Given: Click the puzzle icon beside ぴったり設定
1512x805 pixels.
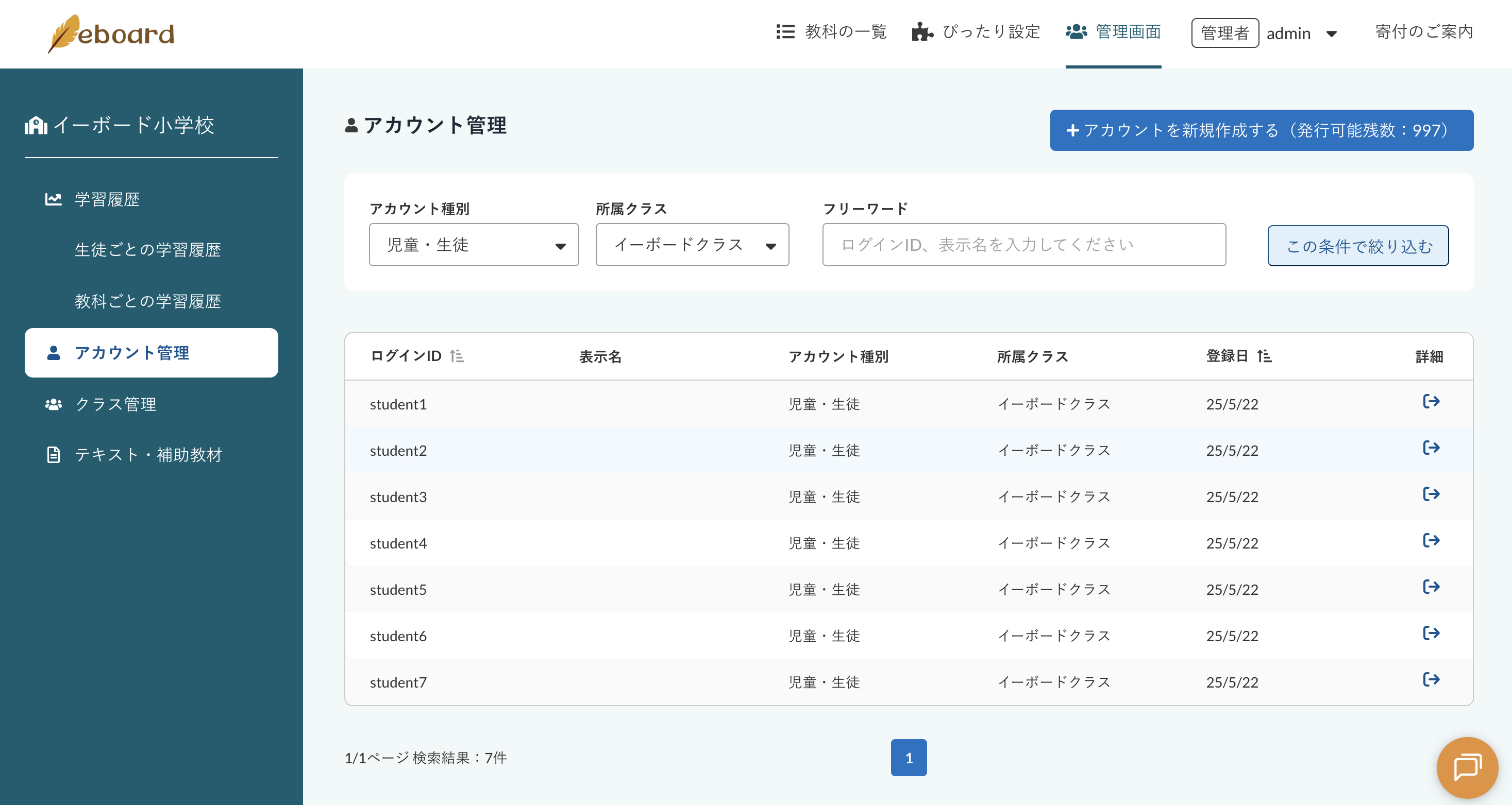Looking at the screenshot, I should tap(922, 32).
